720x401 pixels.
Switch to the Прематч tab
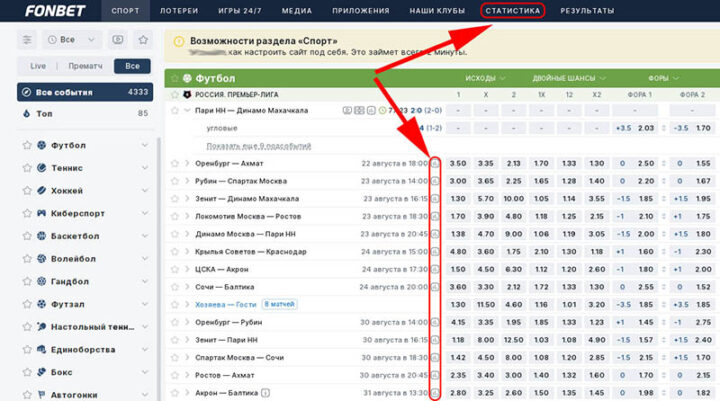85,66
